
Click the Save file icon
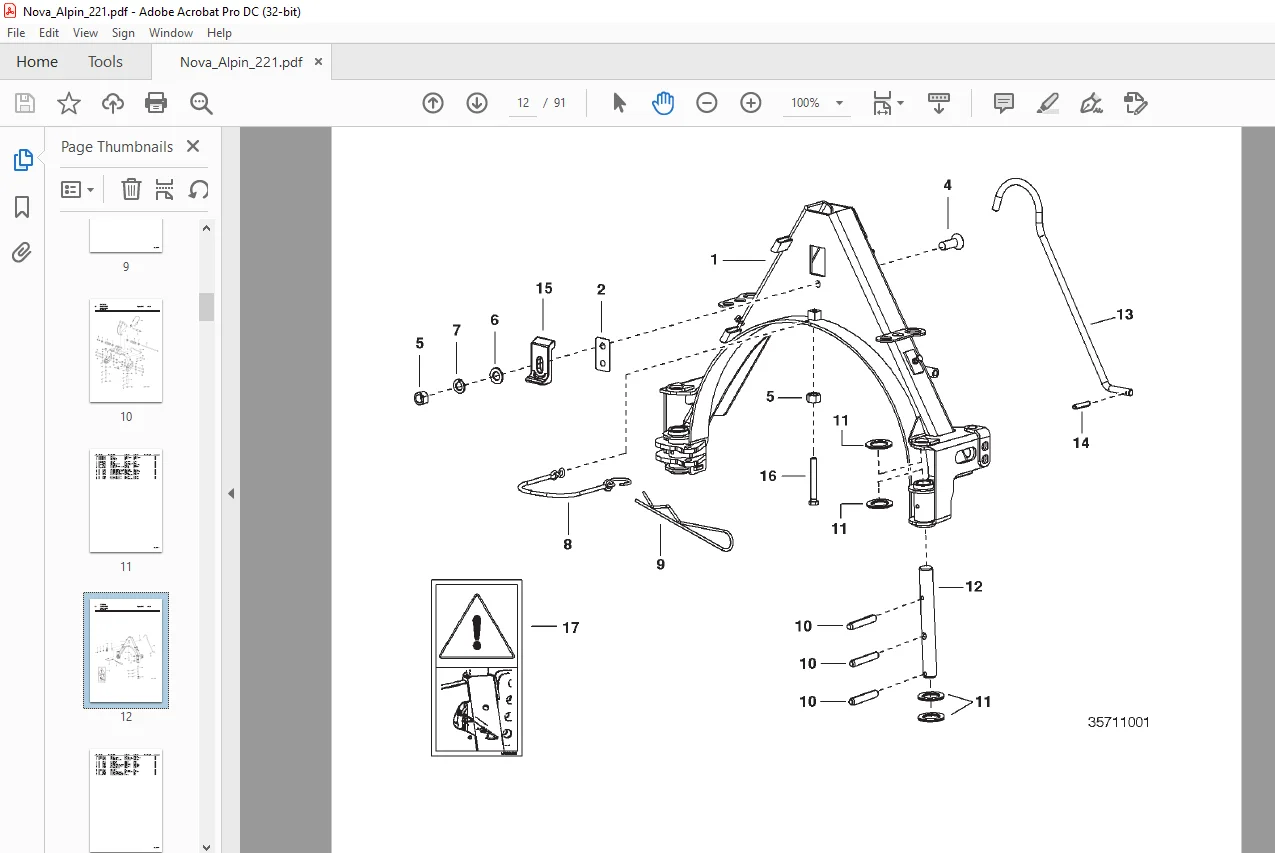coord(25,103)
